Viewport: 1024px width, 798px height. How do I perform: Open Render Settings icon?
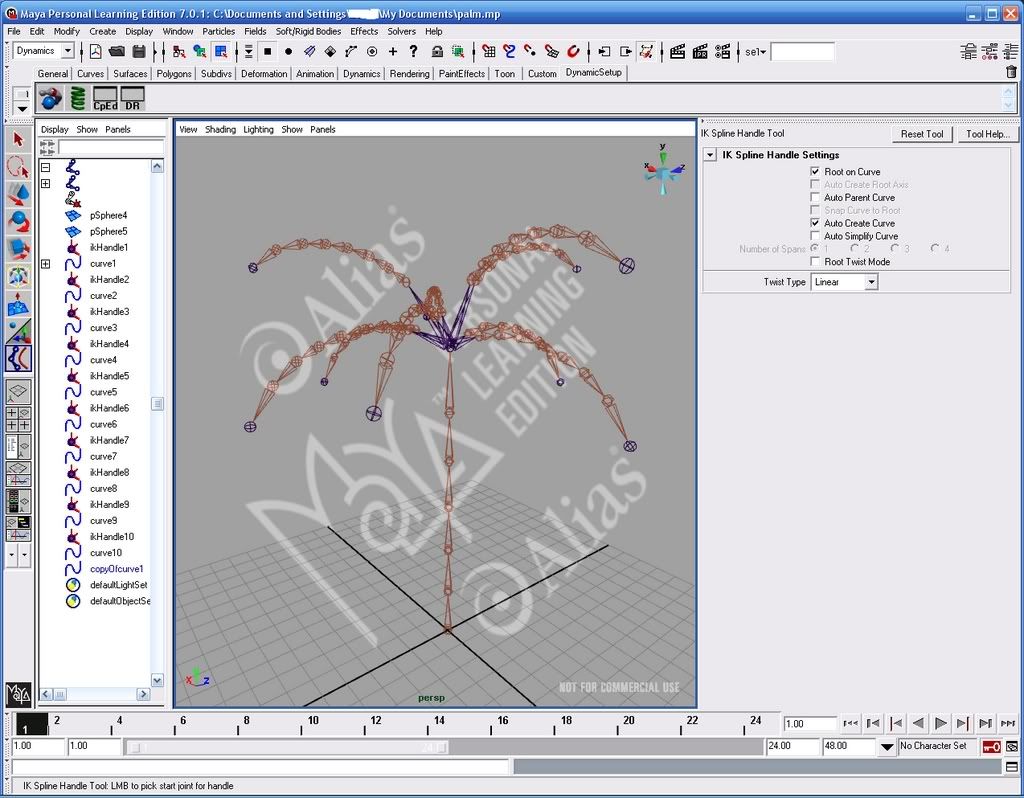pos(722,52)
